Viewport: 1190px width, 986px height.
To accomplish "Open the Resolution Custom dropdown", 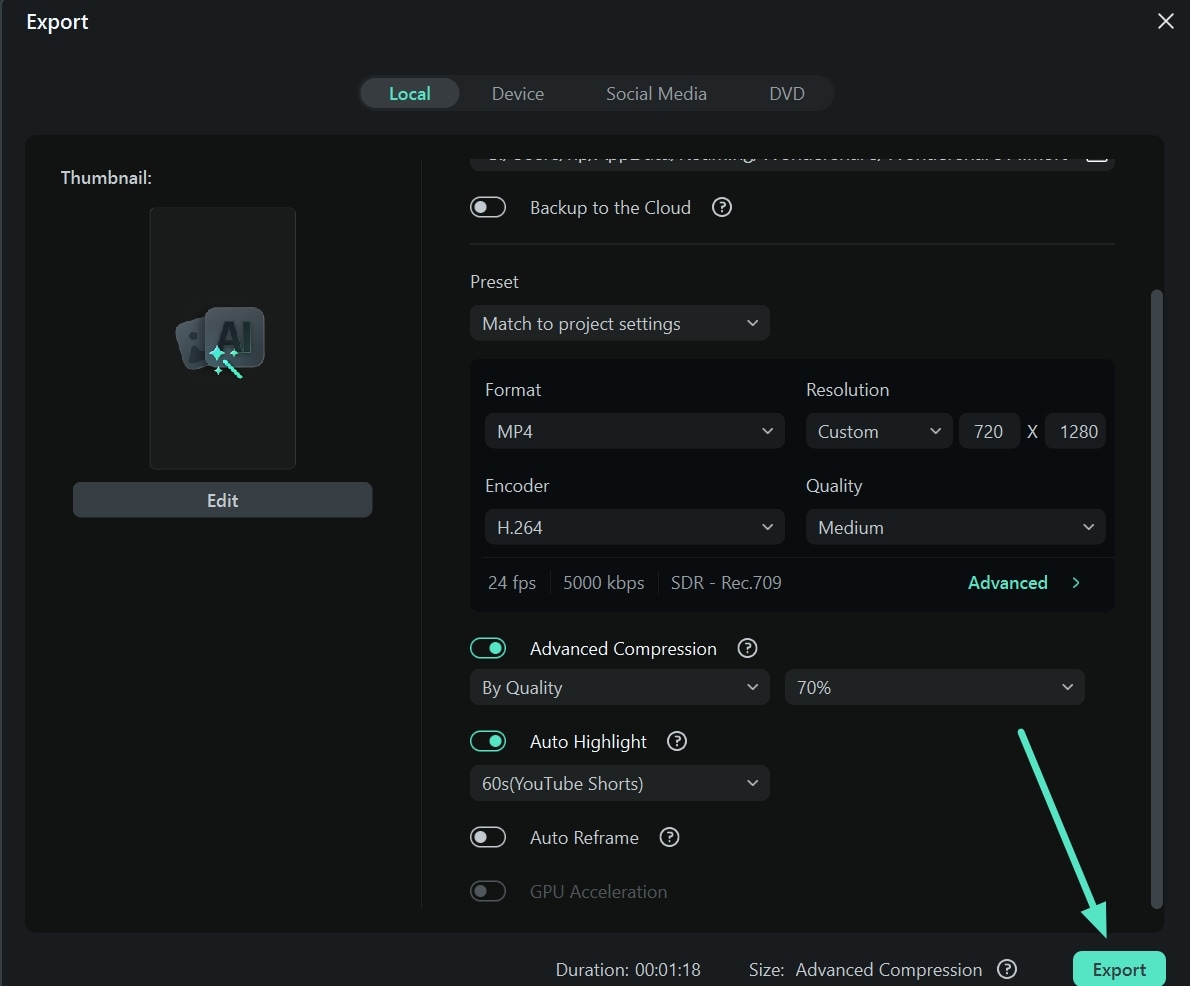I will pos(878,431).
